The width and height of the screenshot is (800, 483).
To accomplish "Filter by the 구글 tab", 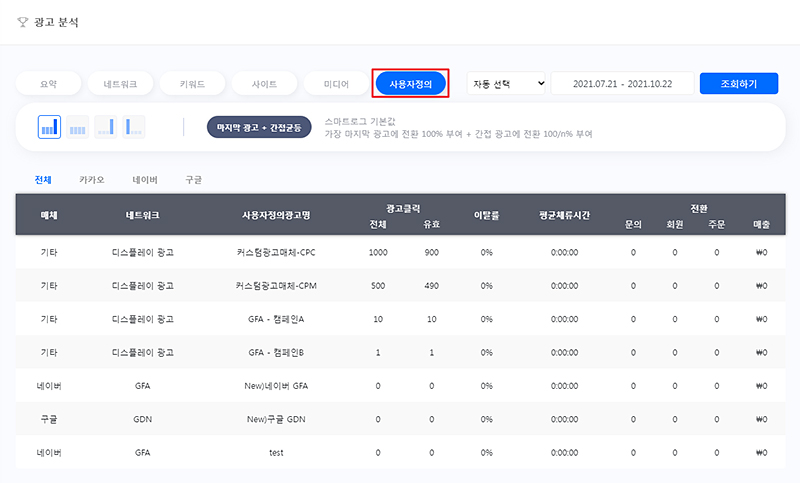I will click(193, 180).
